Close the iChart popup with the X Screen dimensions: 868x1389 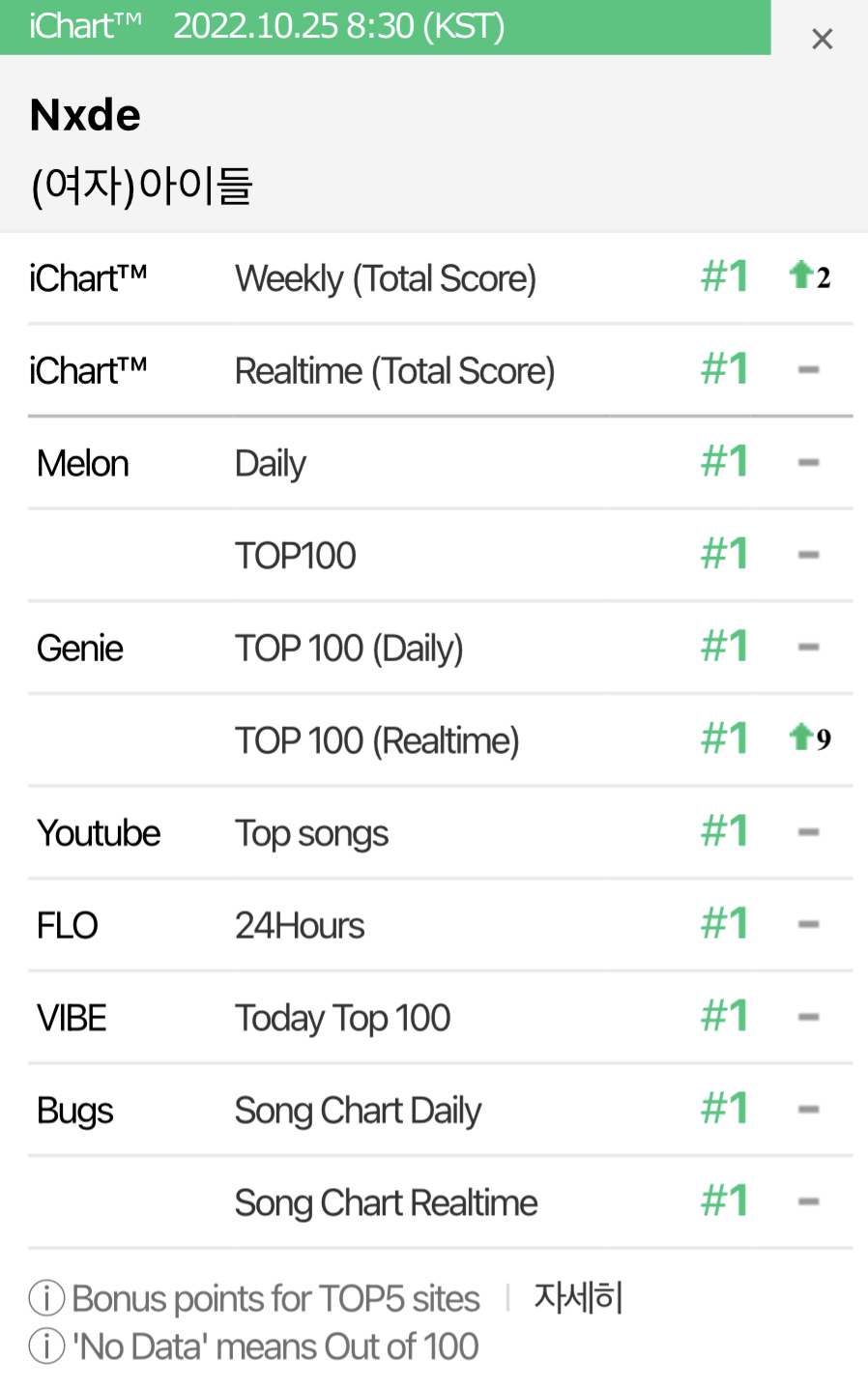point(822,39)
